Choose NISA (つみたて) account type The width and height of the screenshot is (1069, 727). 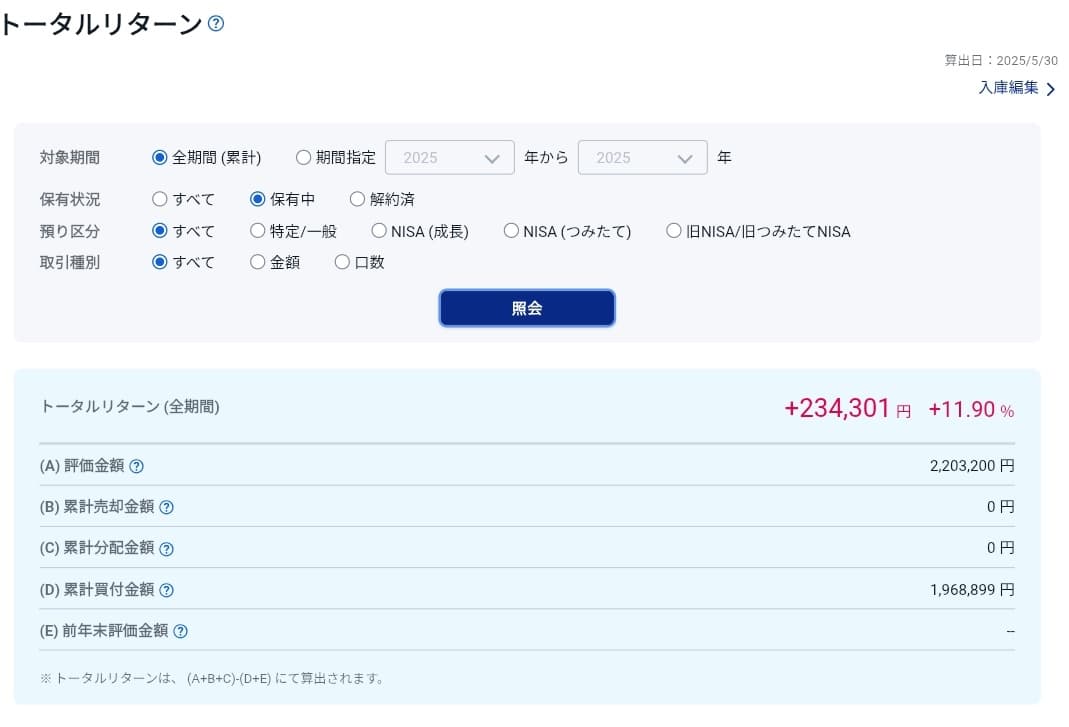tap(512, 231)
